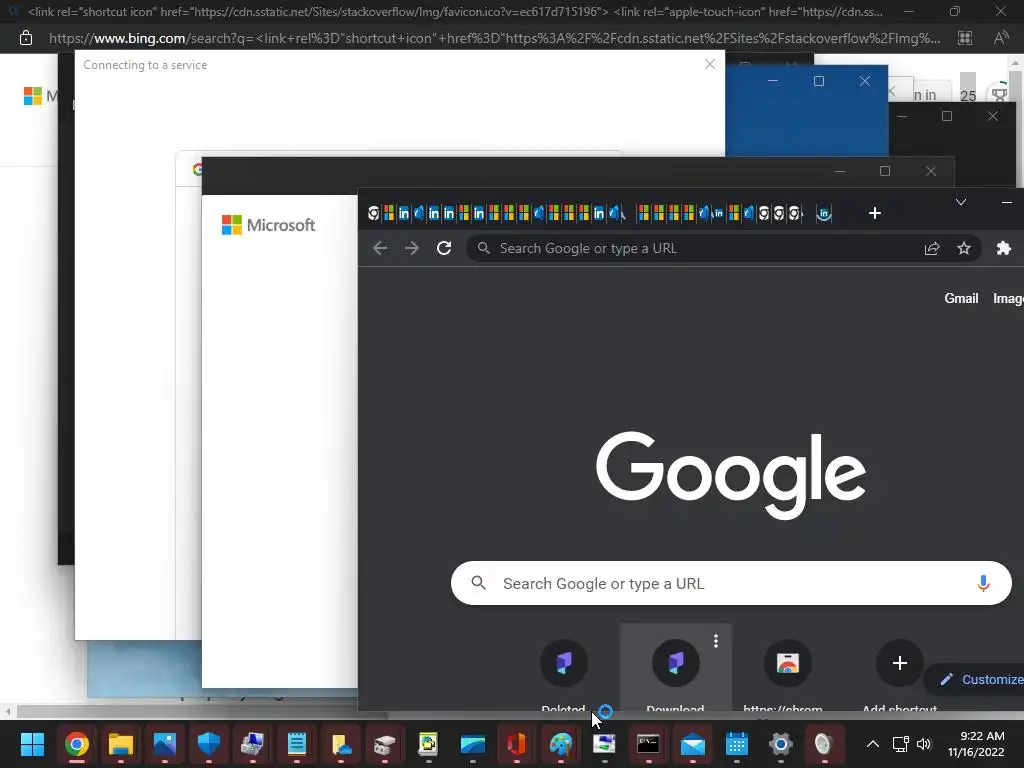Start voice search with microphone icon
Screen dimensions: 1024x768
pyautogui.click(x=983, y=583)
